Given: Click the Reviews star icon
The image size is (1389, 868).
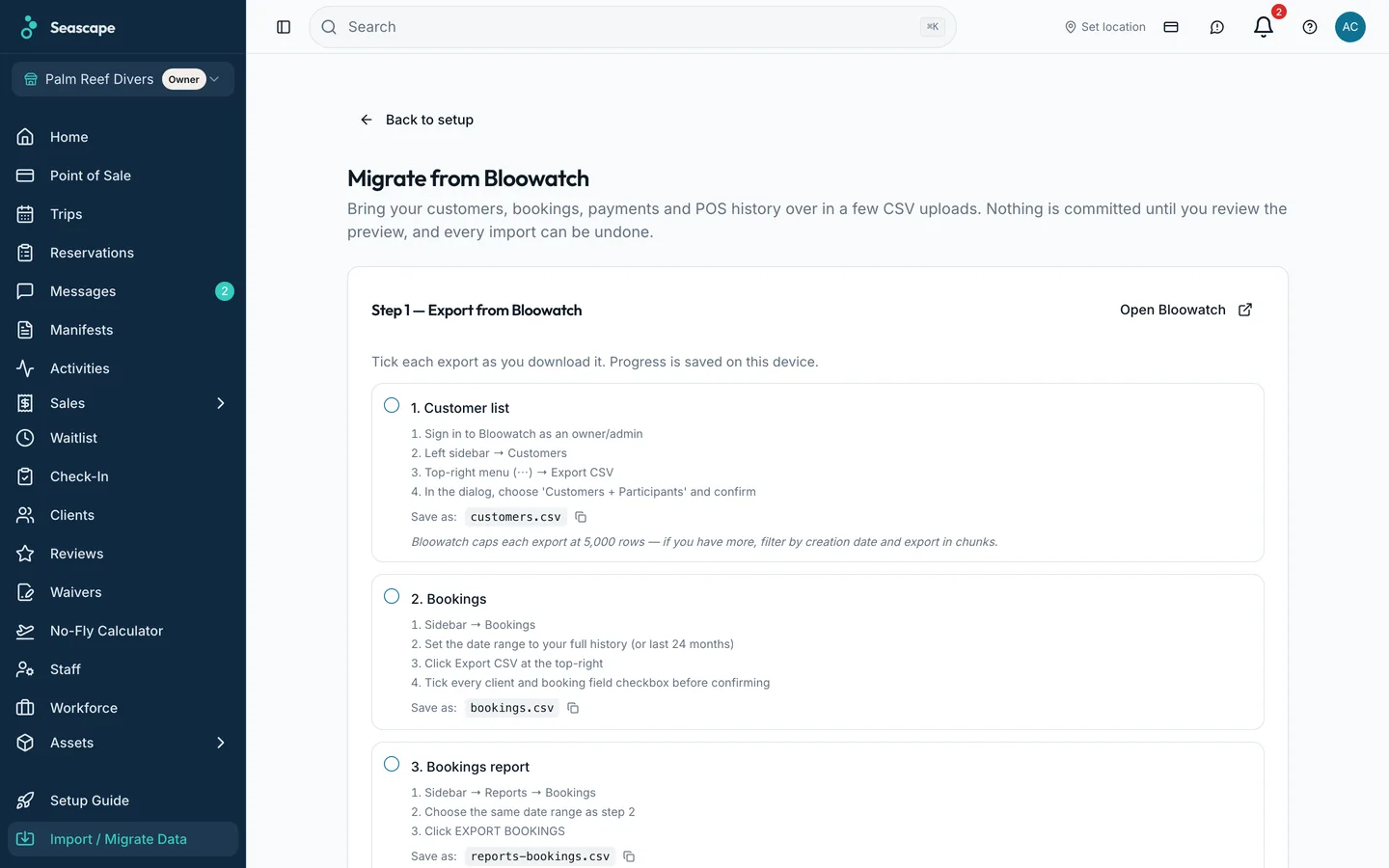Looking at the screenshot, I should 25,554.
